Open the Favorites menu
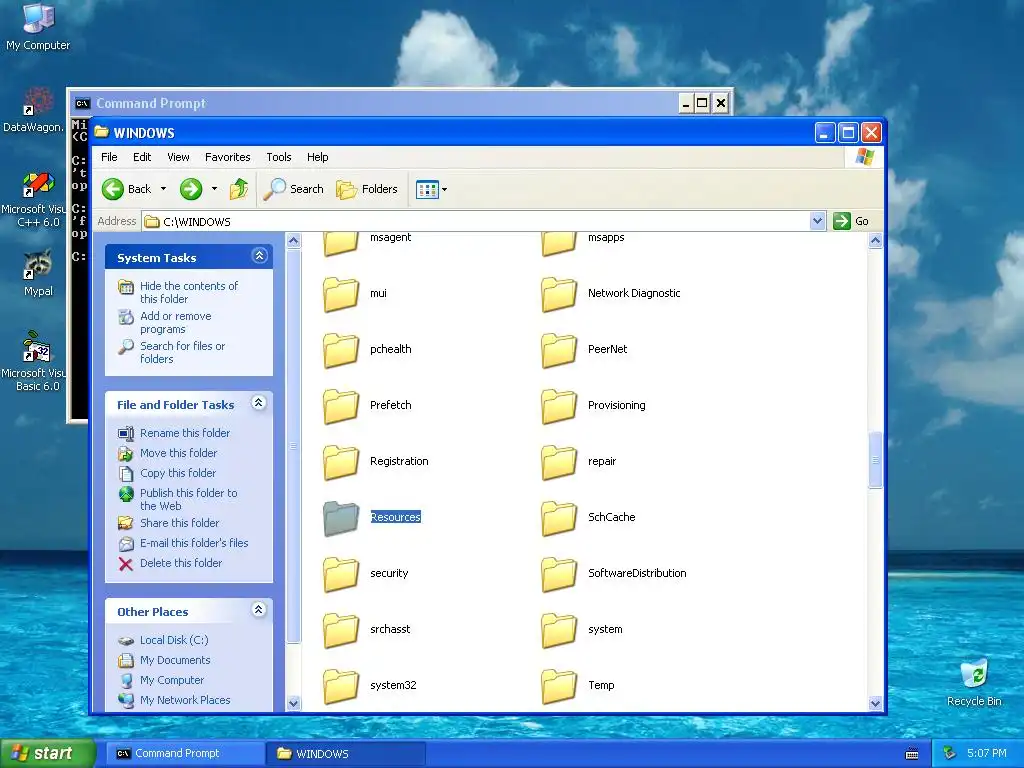Image resolution: width=1024 pixels, height=768 pixels. click(227, 157)
